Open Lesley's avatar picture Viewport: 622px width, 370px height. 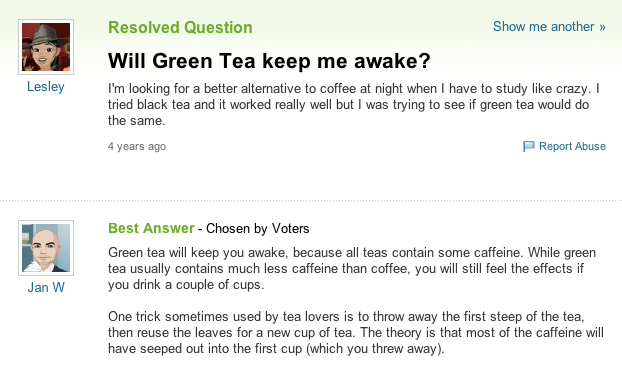(x=46, y=47)
